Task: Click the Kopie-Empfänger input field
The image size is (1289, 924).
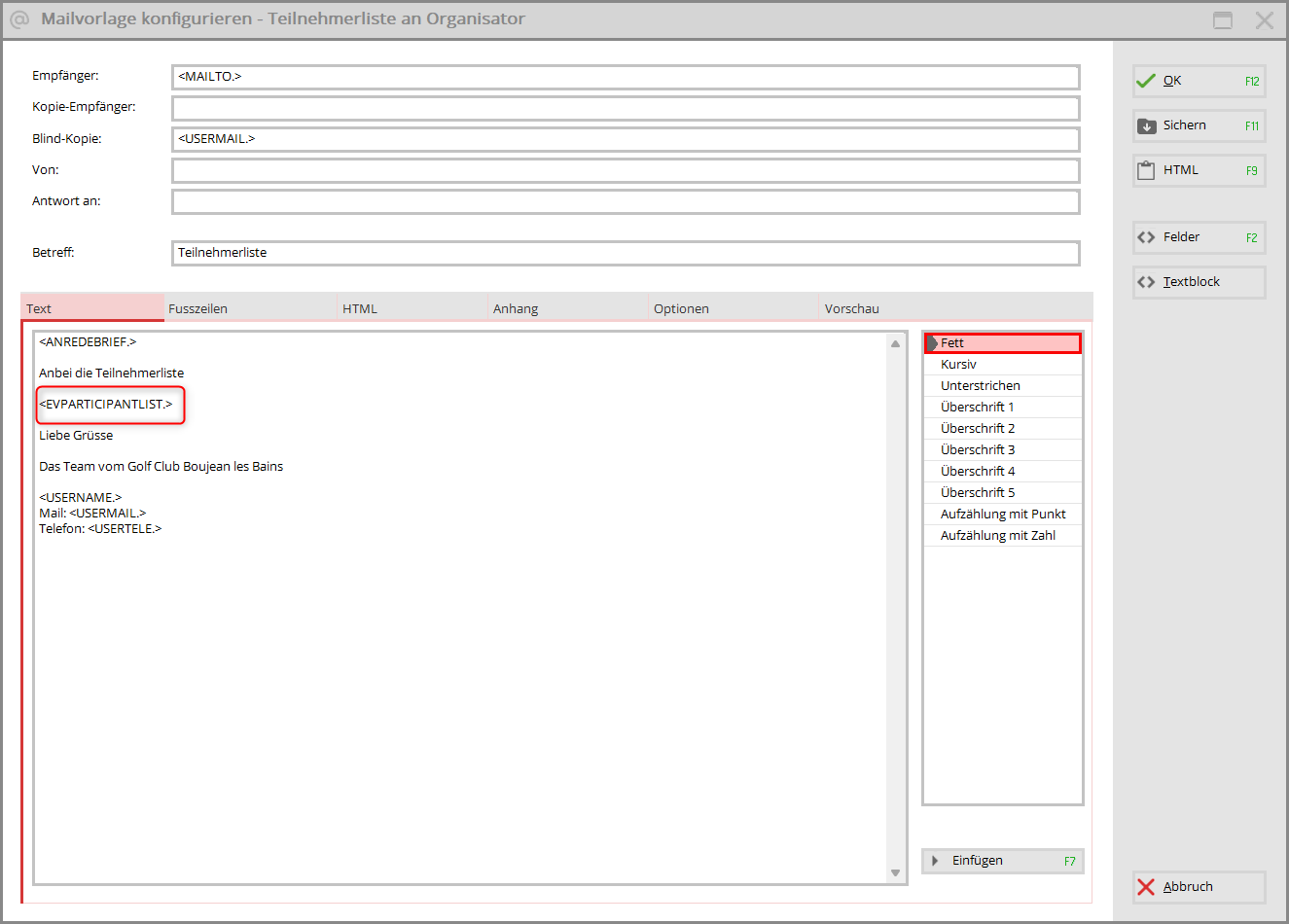Action: pyautogui.click(x=626, y=108)
